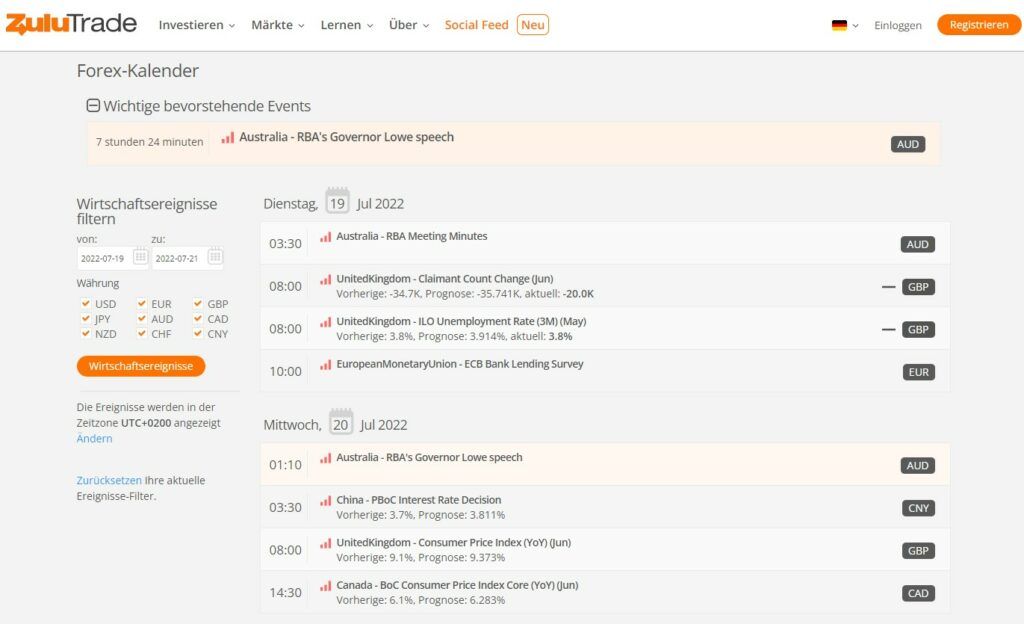
Task: Click AUD badge on 01:10 Lowe speech row
Action: pyautogui.click(x=918, y=465)
